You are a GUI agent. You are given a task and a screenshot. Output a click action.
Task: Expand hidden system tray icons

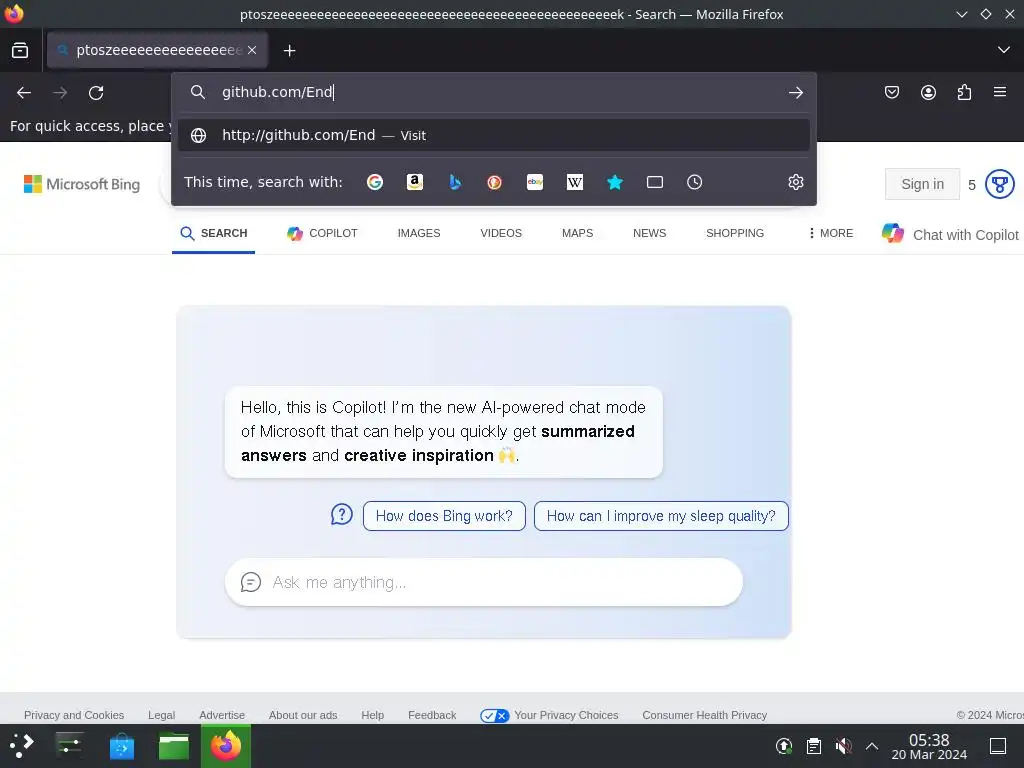872,746
